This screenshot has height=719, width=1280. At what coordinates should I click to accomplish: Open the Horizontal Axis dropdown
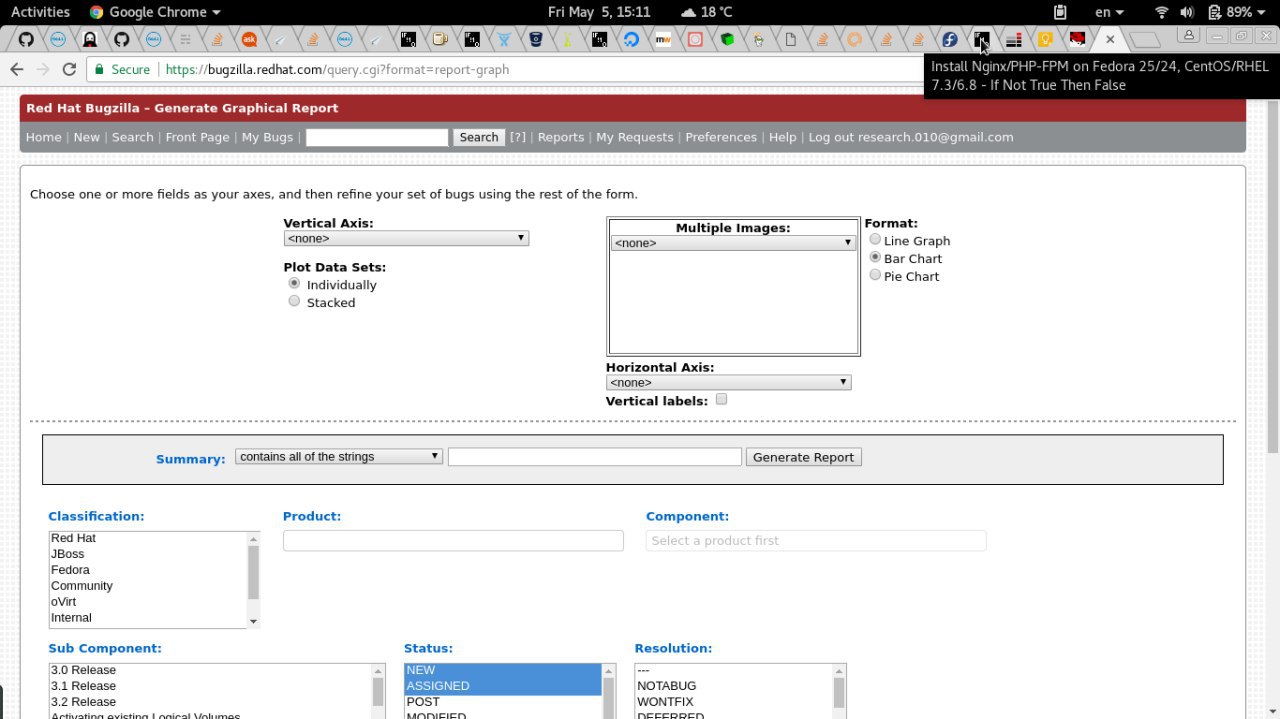point(728,382)
